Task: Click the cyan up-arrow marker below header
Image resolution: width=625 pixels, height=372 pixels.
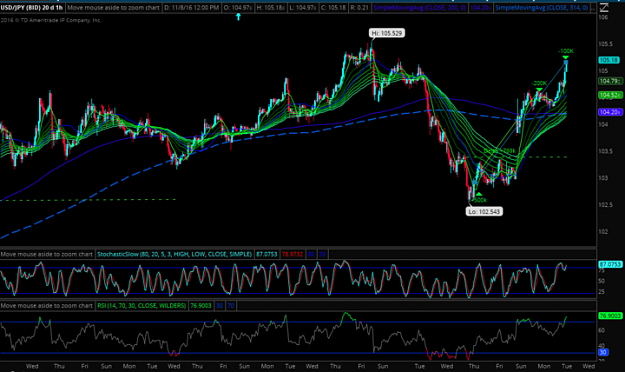Action: point(238,16)
